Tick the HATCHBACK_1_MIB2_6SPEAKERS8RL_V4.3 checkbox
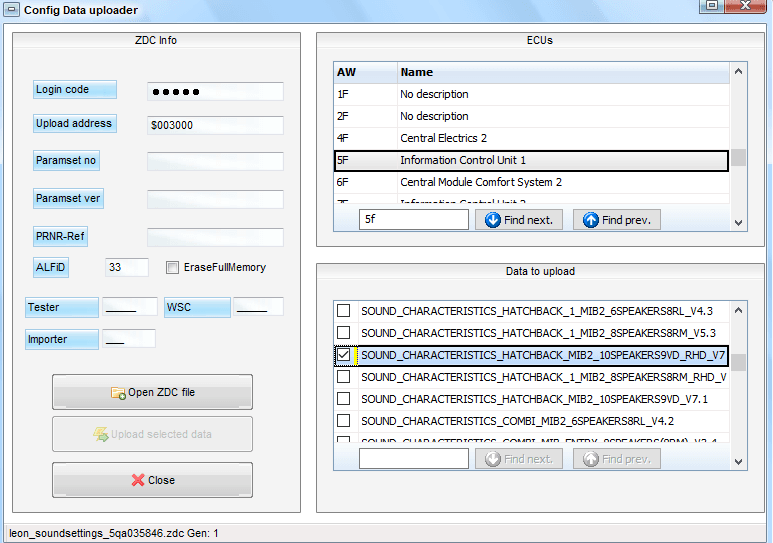The height and width of the screenshot is (543, 773). coord(344,311)
